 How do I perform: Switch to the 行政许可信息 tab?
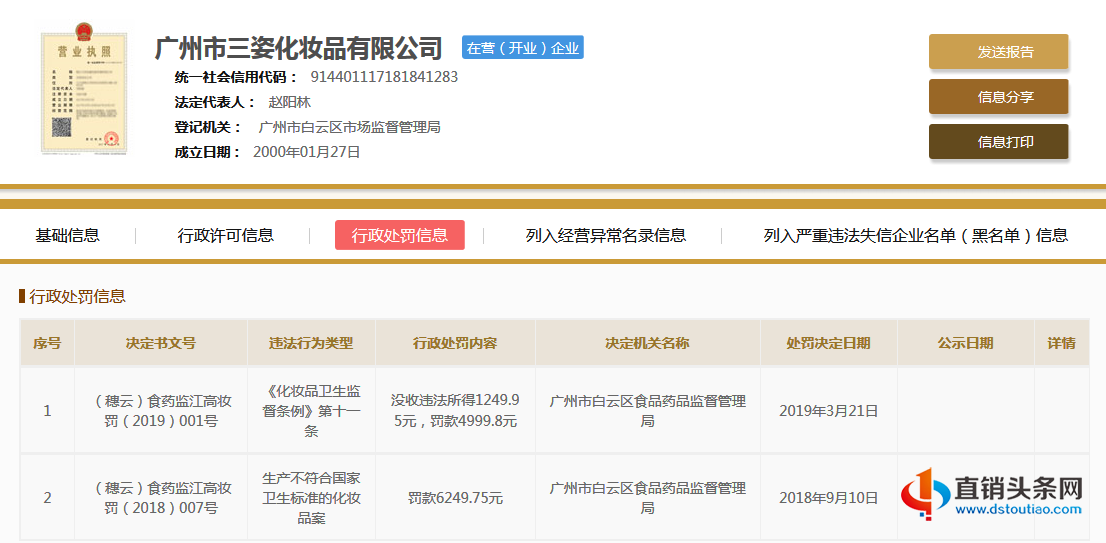(226, 235)
